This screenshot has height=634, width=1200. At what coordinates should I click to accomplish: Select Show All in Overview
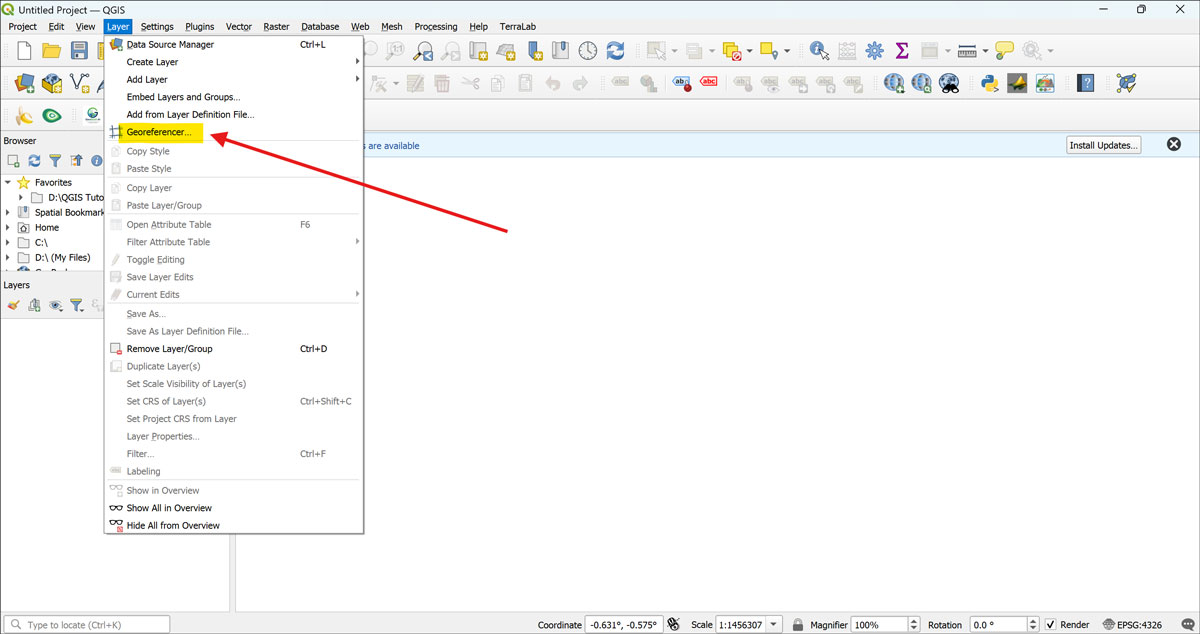[x=234, y=508]
